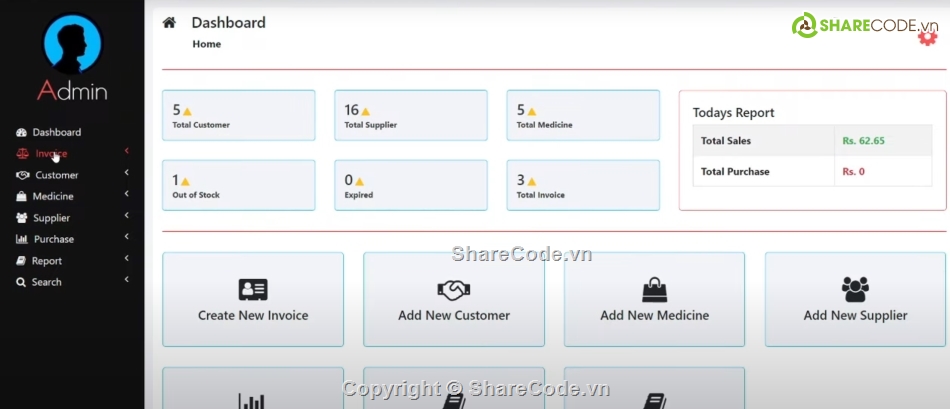Click the Admin profile avatar

click(x=72, y=44)
